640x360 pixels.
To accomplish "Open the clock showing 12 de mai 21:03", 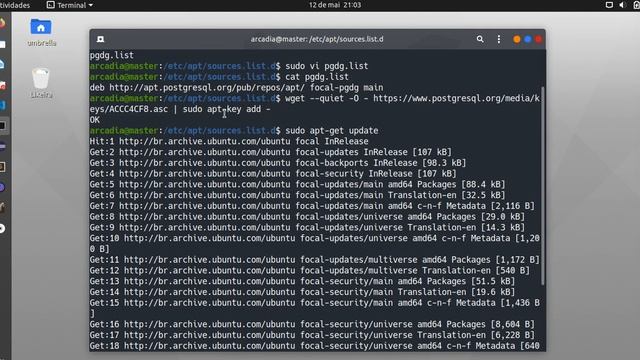I will pyautogui.click(x=335, y=5).
